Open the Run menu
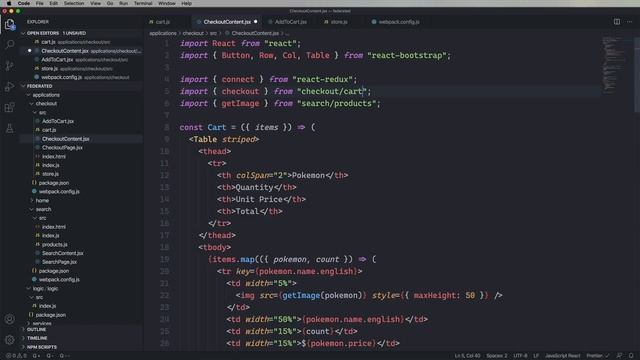Screen dimensions: 640x360 coord(123,3)
